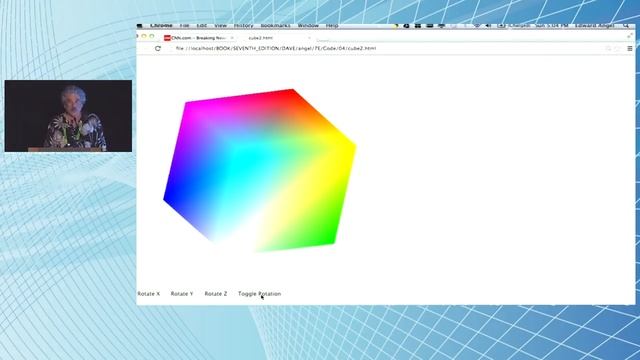Open the Edit menu
Viewport: 640px width, 360px height.
pyautogui.click(x=202, y=25)
